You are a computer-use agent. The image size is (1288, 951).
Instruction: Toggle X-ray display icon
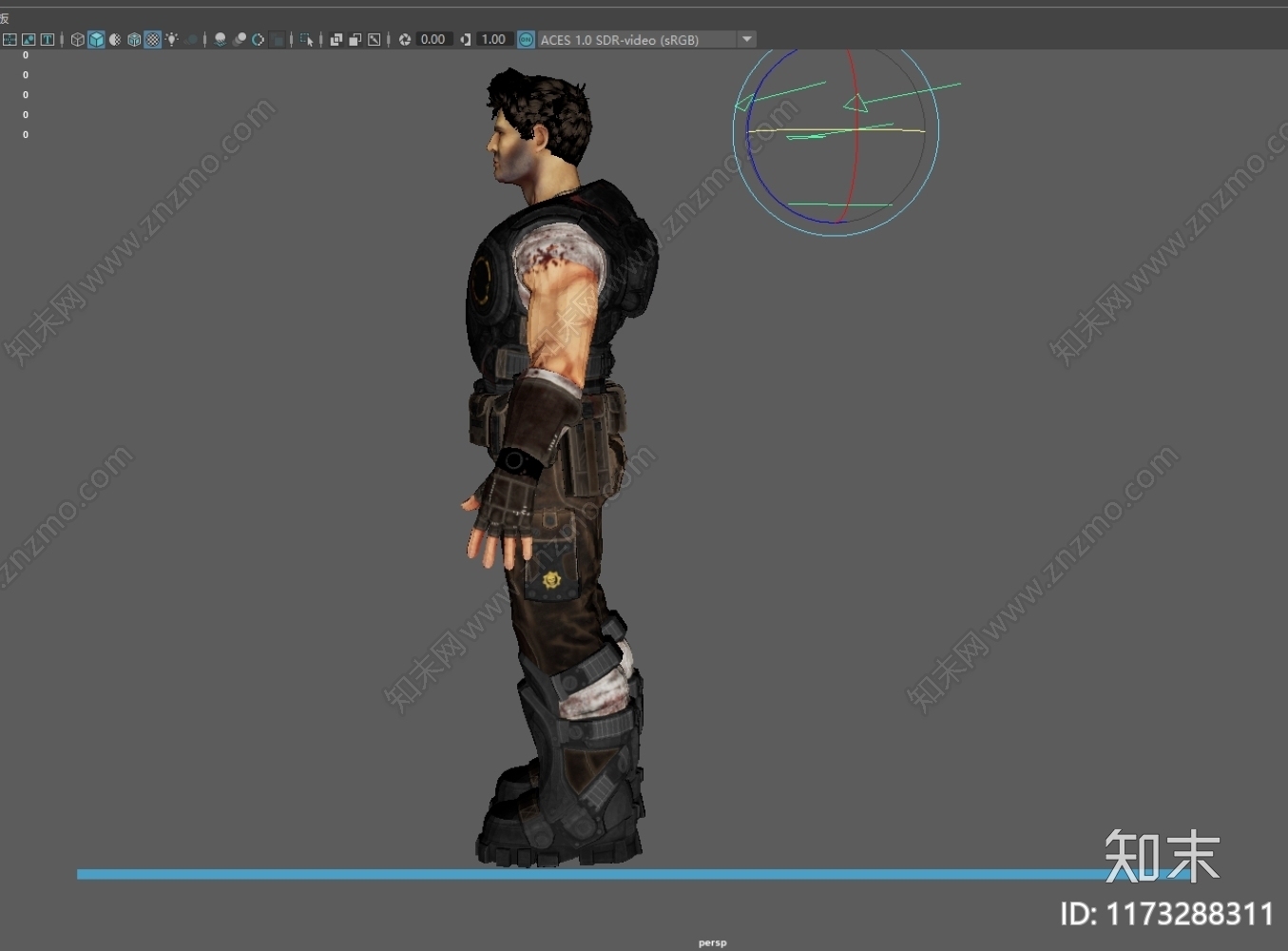pos(336,39)
